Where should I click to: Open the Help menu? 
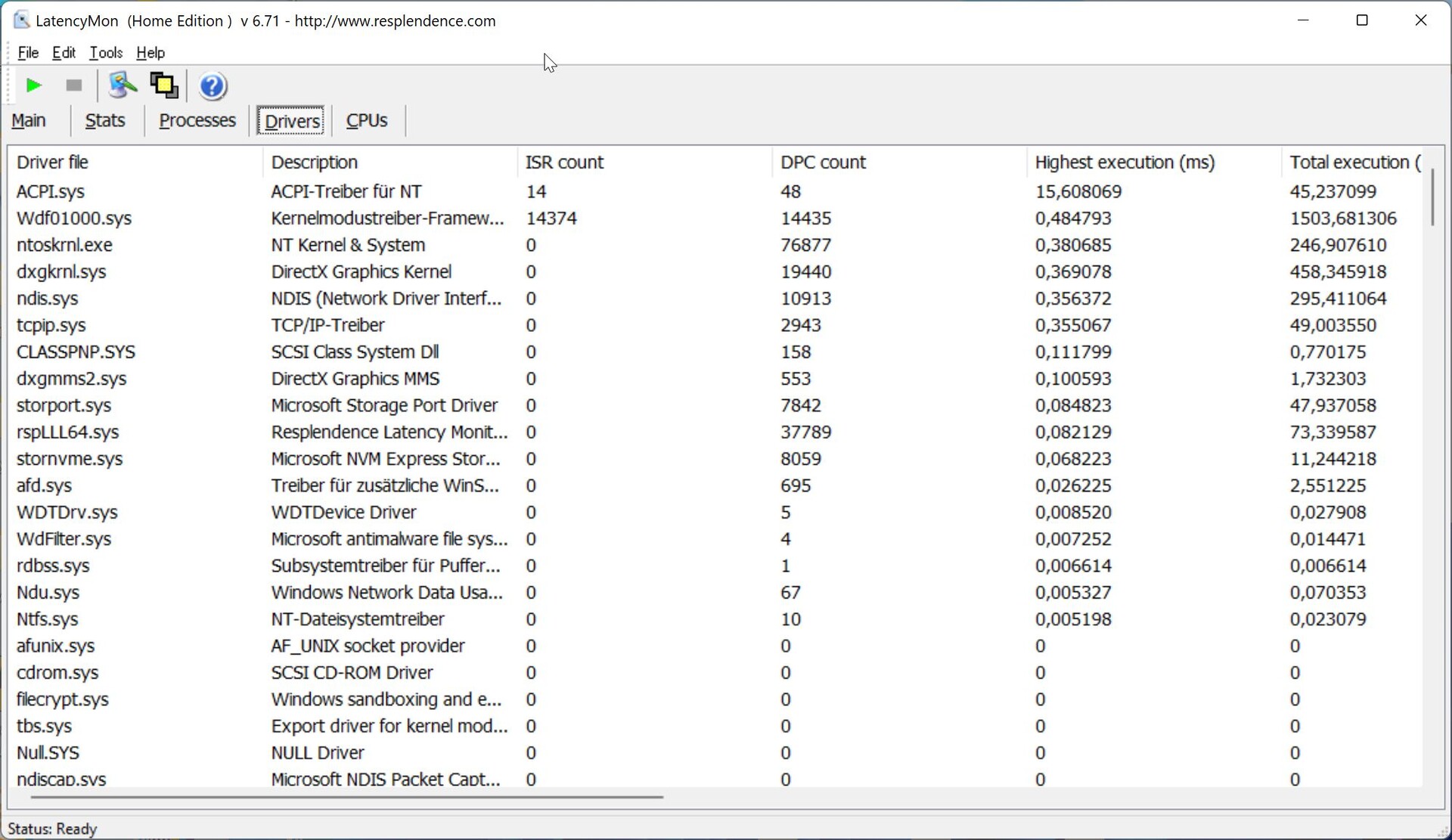pos(150,53)
